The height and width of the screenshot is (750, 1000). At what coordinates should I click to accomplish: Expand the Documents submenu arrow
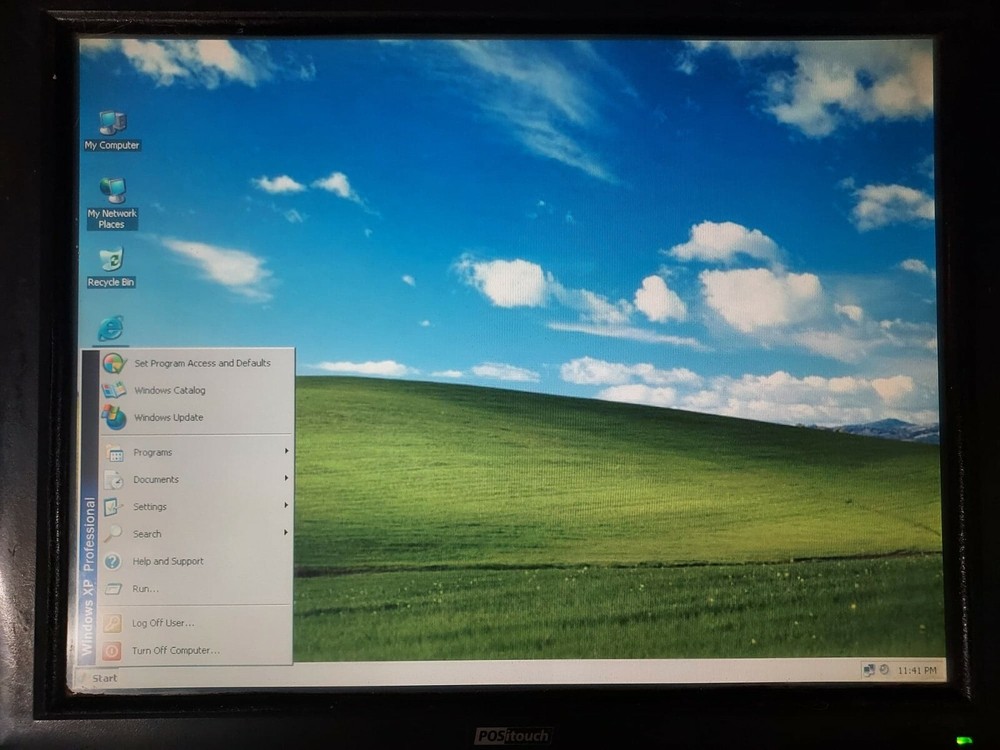[286, 479]
